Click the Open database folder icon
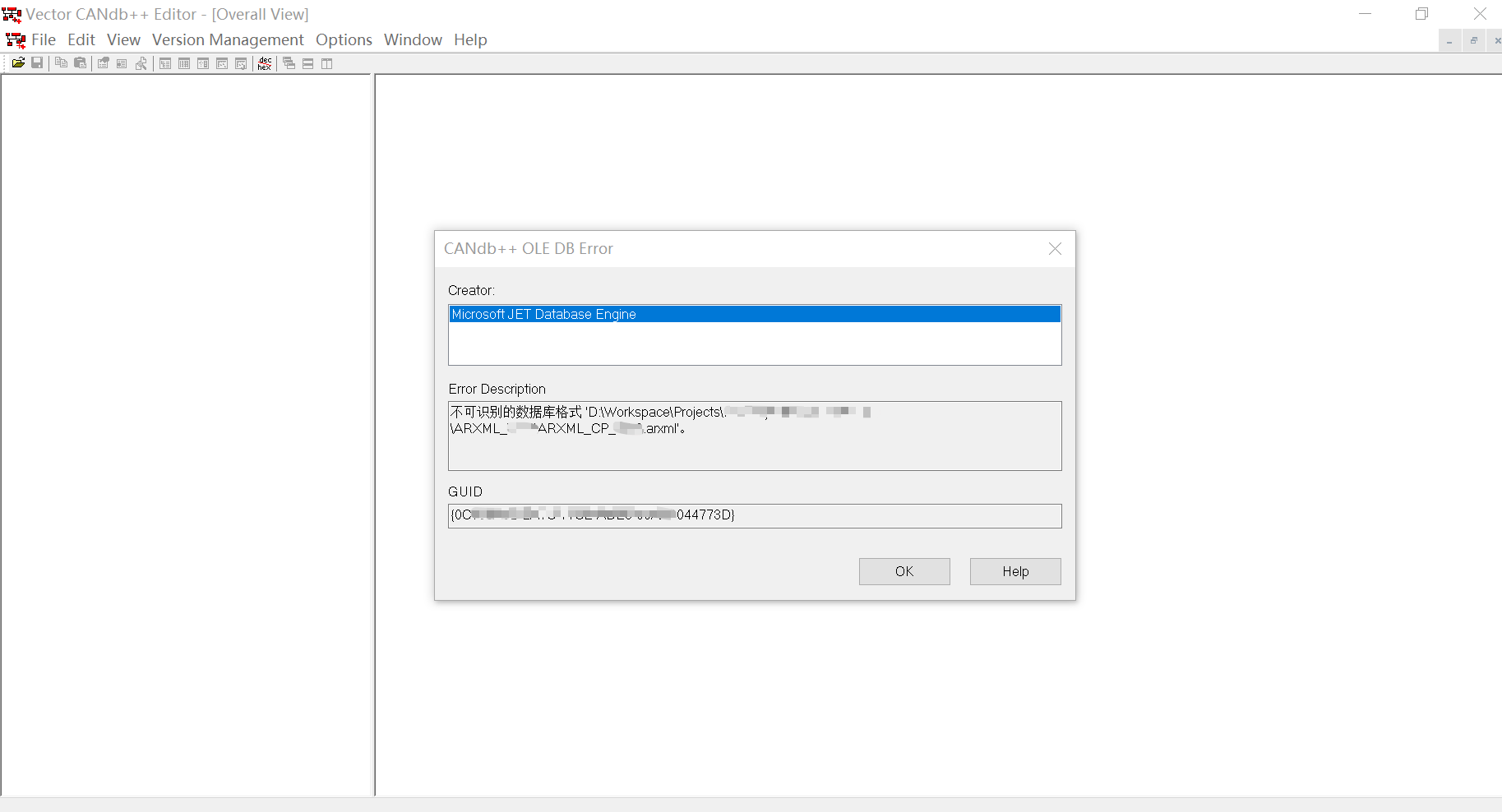Viewport: 1502px width, 812px height. pyautogui.click(x=18, y=63)
